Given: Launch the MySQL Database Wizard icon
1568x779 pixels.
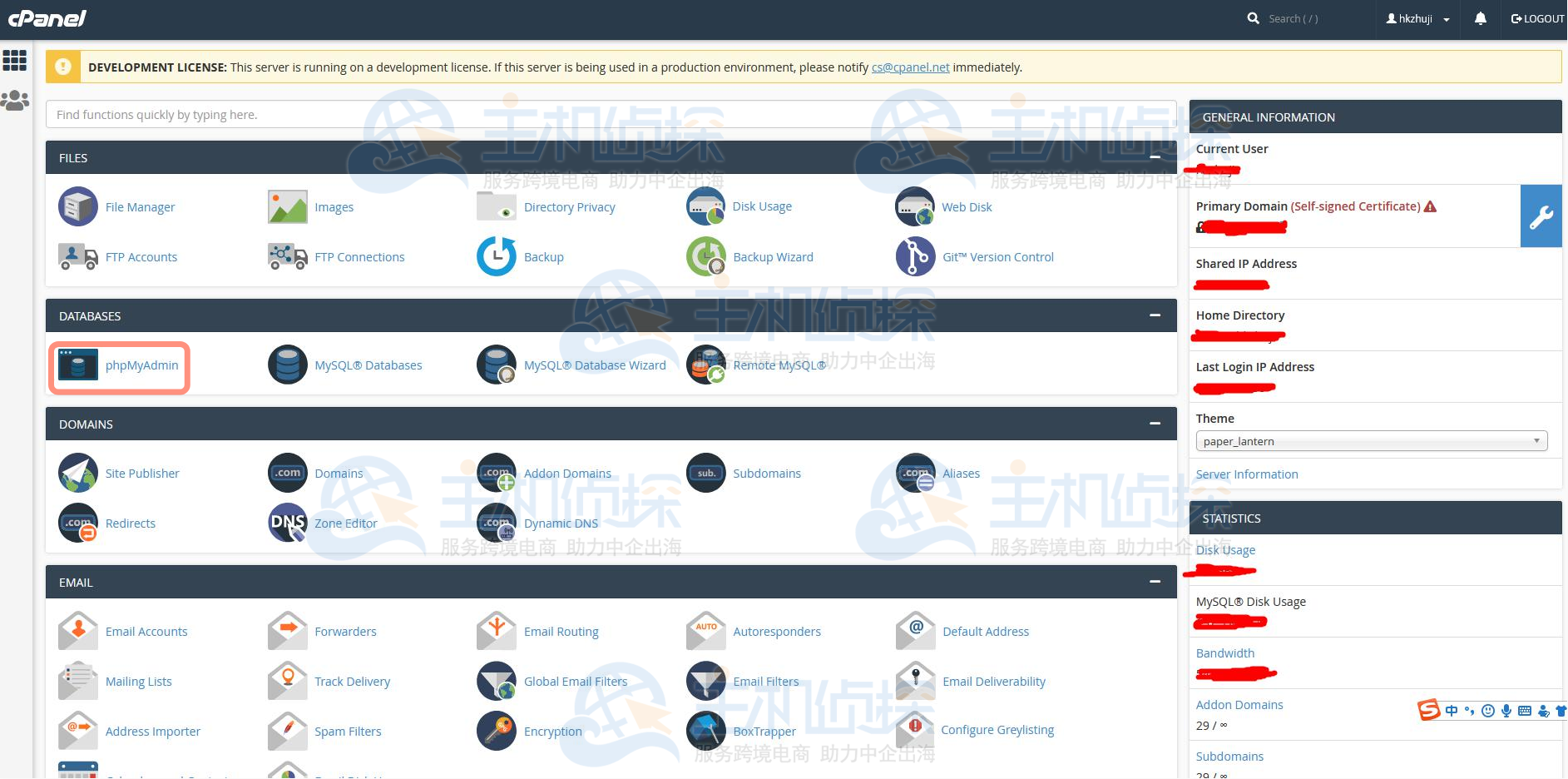Looking at the screenshot, I should point(497,365).
